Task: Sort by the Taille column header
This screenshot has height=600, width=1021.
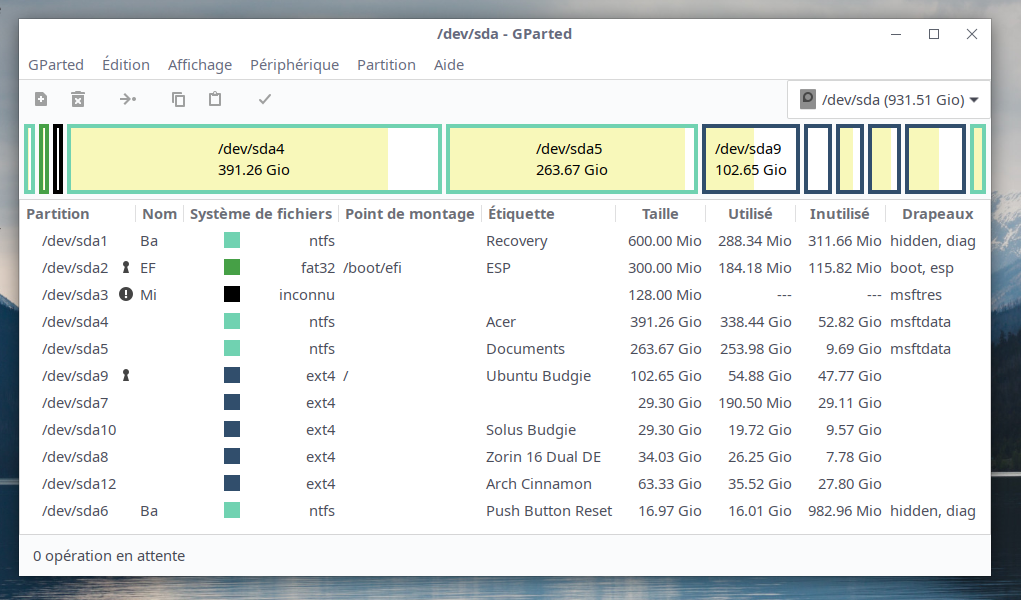Action: [x=660, y=214]
